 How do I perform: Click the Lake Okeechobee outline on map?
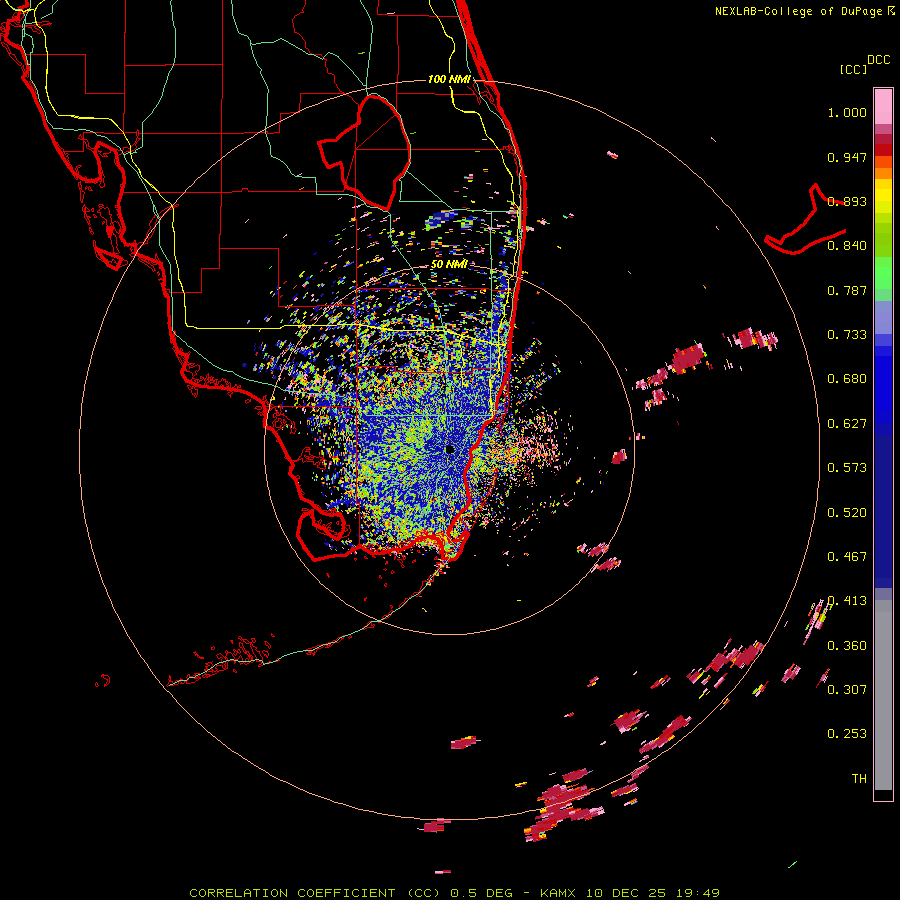click(364, 152)
